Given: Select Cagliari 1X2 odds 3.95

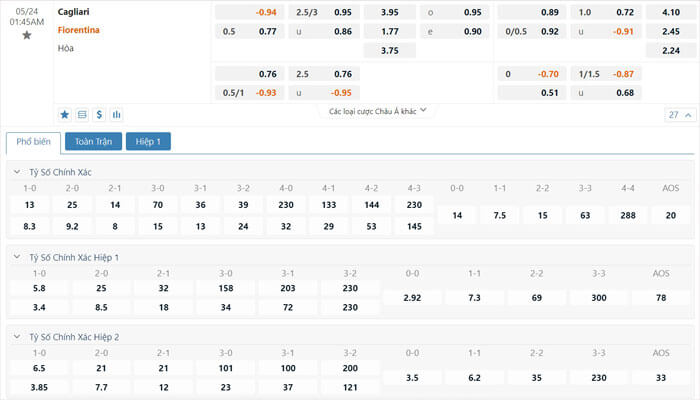Looking at the screenshot, I should coord(390,12).
